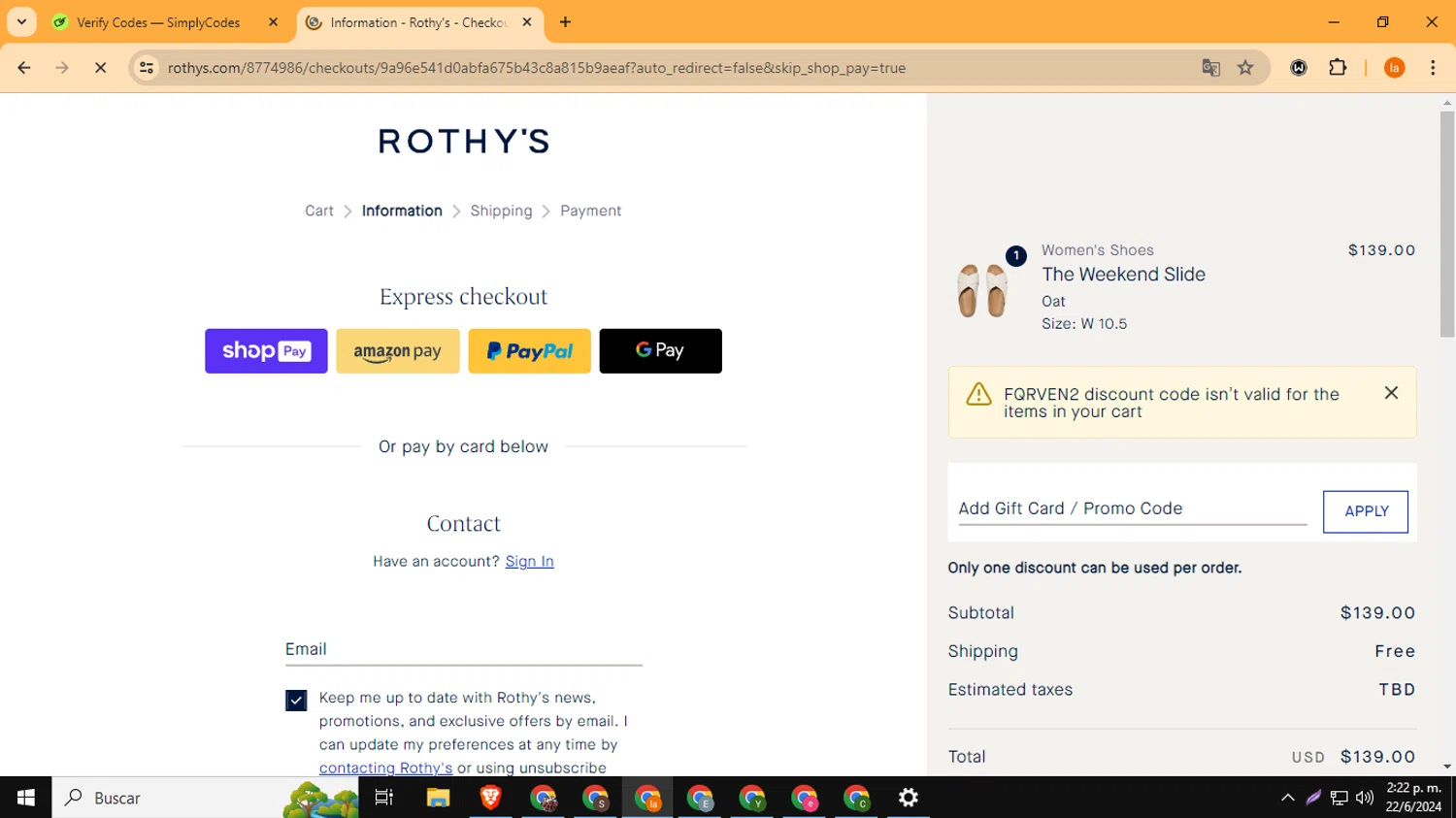This screenshot has height=818, width=1456.
Task: Pay with Amazon Pay button
Action: (x=398, y=351)
